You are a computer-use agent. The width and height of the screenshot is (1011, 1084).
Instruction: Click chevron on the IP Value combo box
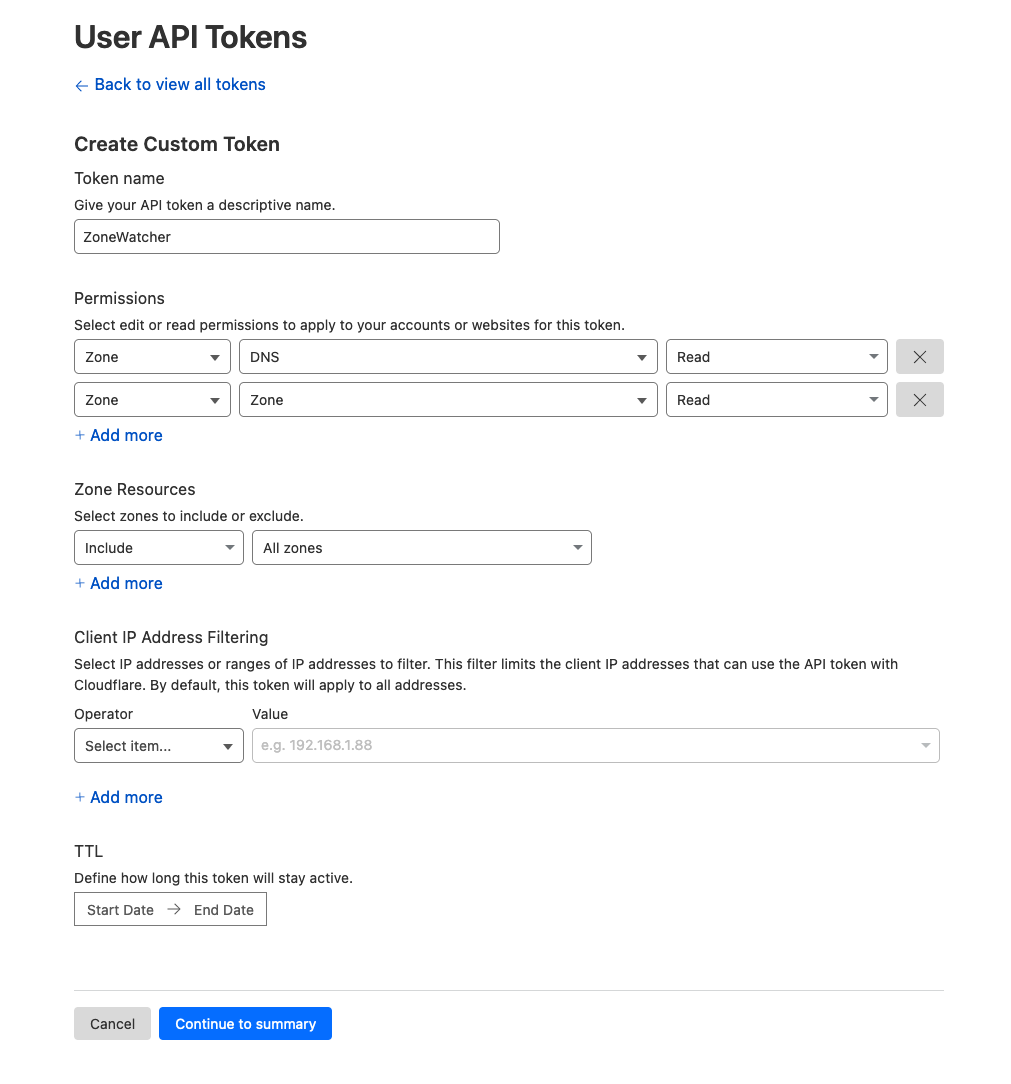[926, 745]
